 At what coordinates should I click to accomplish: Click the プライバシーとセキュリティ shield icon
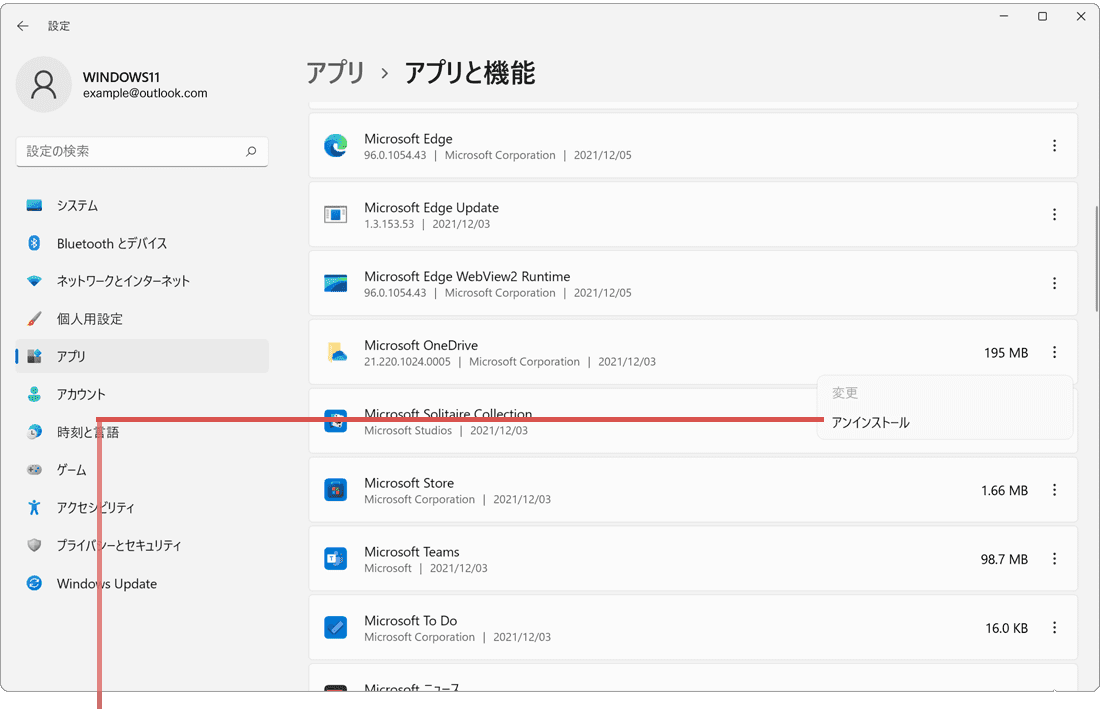[34, 545]
